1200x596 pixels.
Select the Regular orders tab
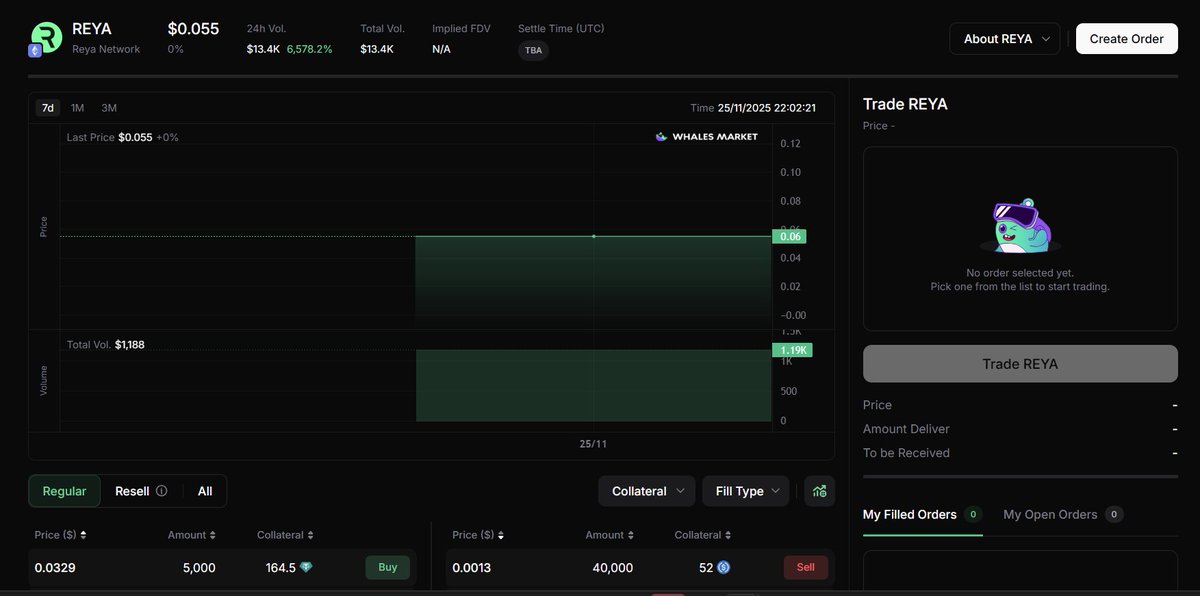tap(65, 491)
